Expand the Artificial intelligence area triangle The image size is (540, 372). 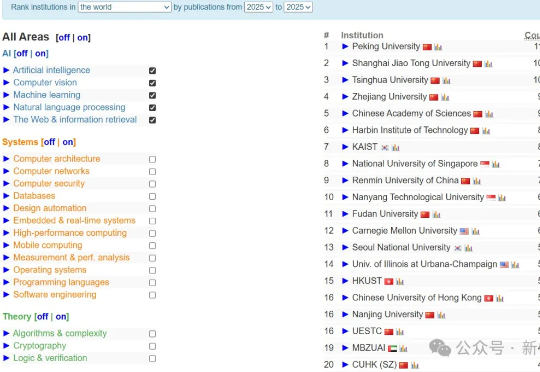point(6,70)
